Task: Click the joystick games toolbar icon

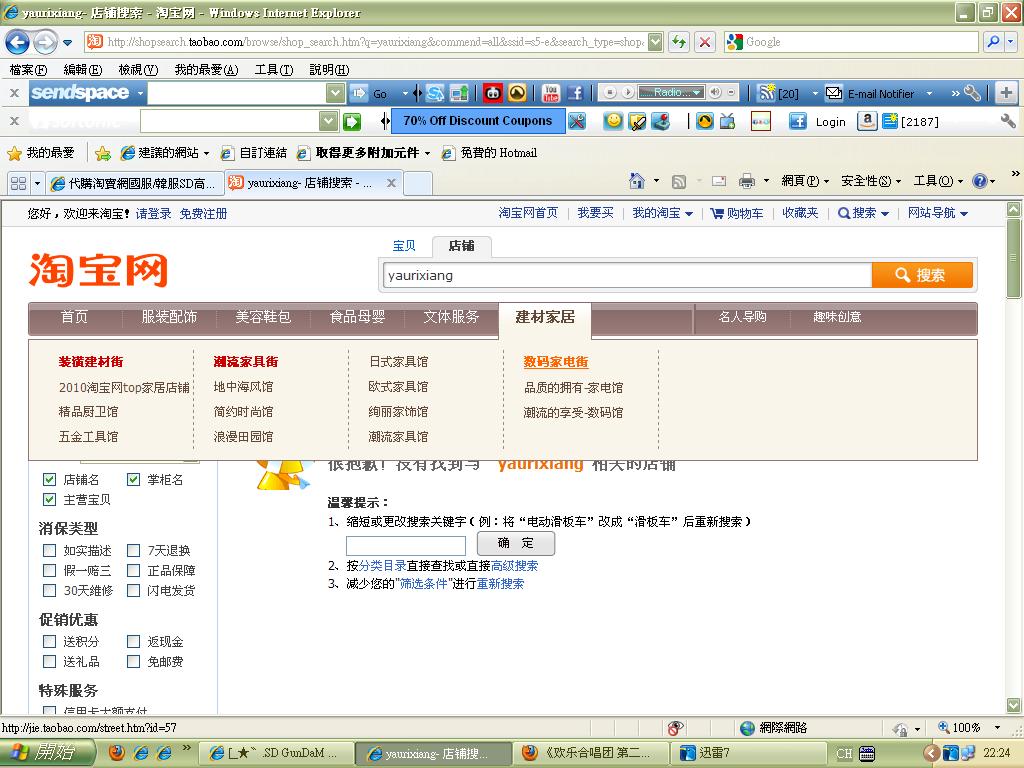Action: coord(660,121)
